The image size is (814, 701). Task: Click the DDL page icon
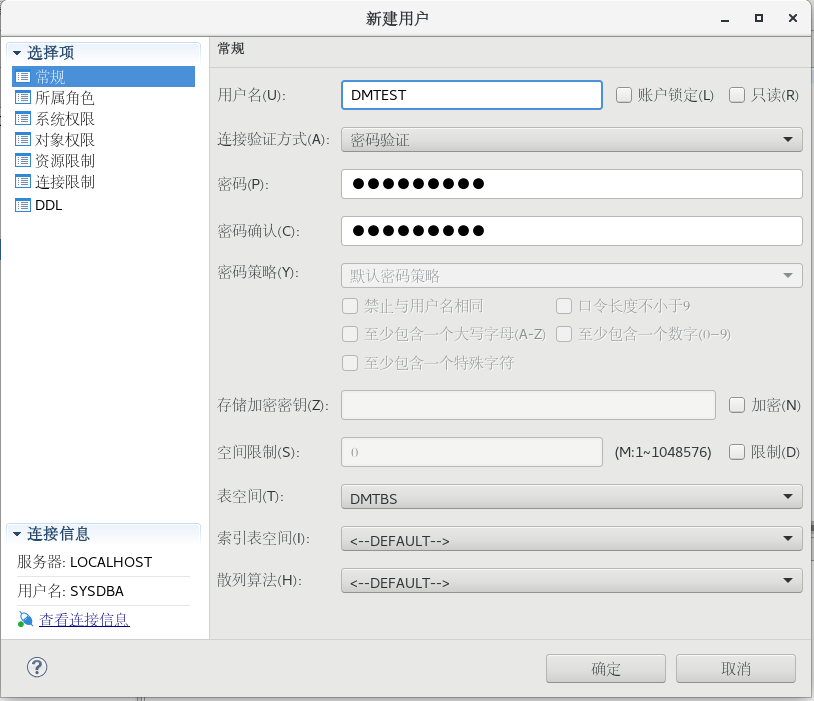(x=23, y=205)
